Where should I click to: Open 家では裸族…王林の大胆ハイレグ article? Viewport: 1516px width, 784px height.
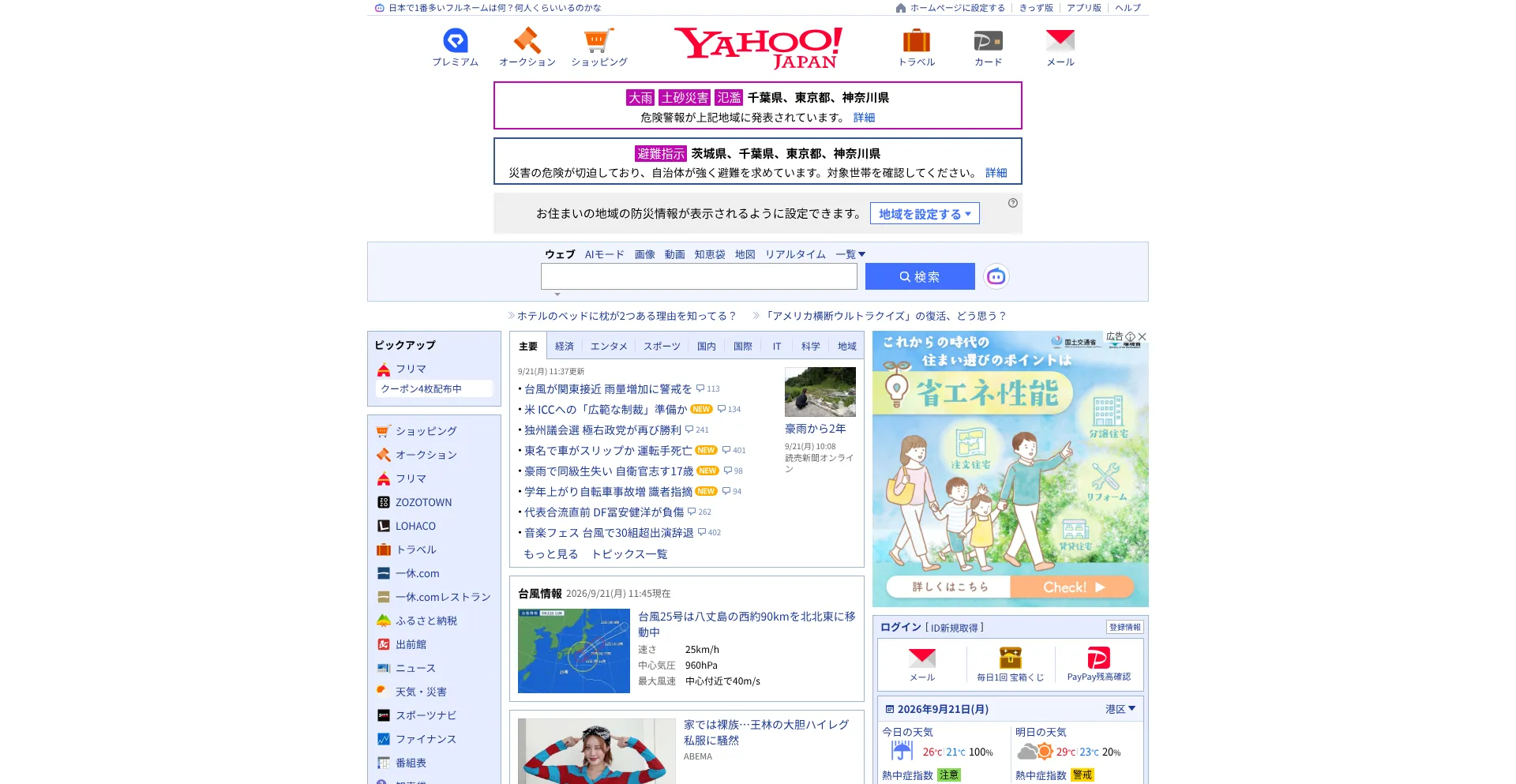(x=767, y=732)
